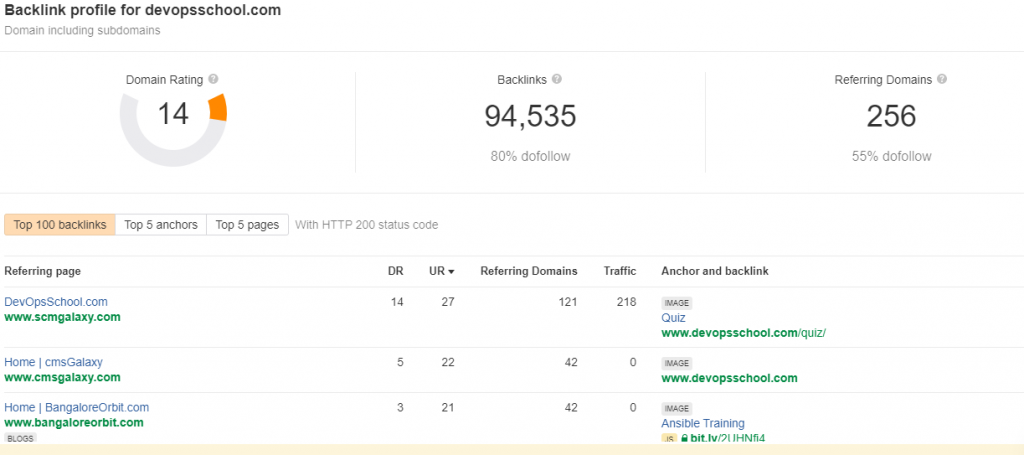
Task: Click the Backlink profile for devopsschool.com heading
Action: pyautogui.click(x=143, y=10)
